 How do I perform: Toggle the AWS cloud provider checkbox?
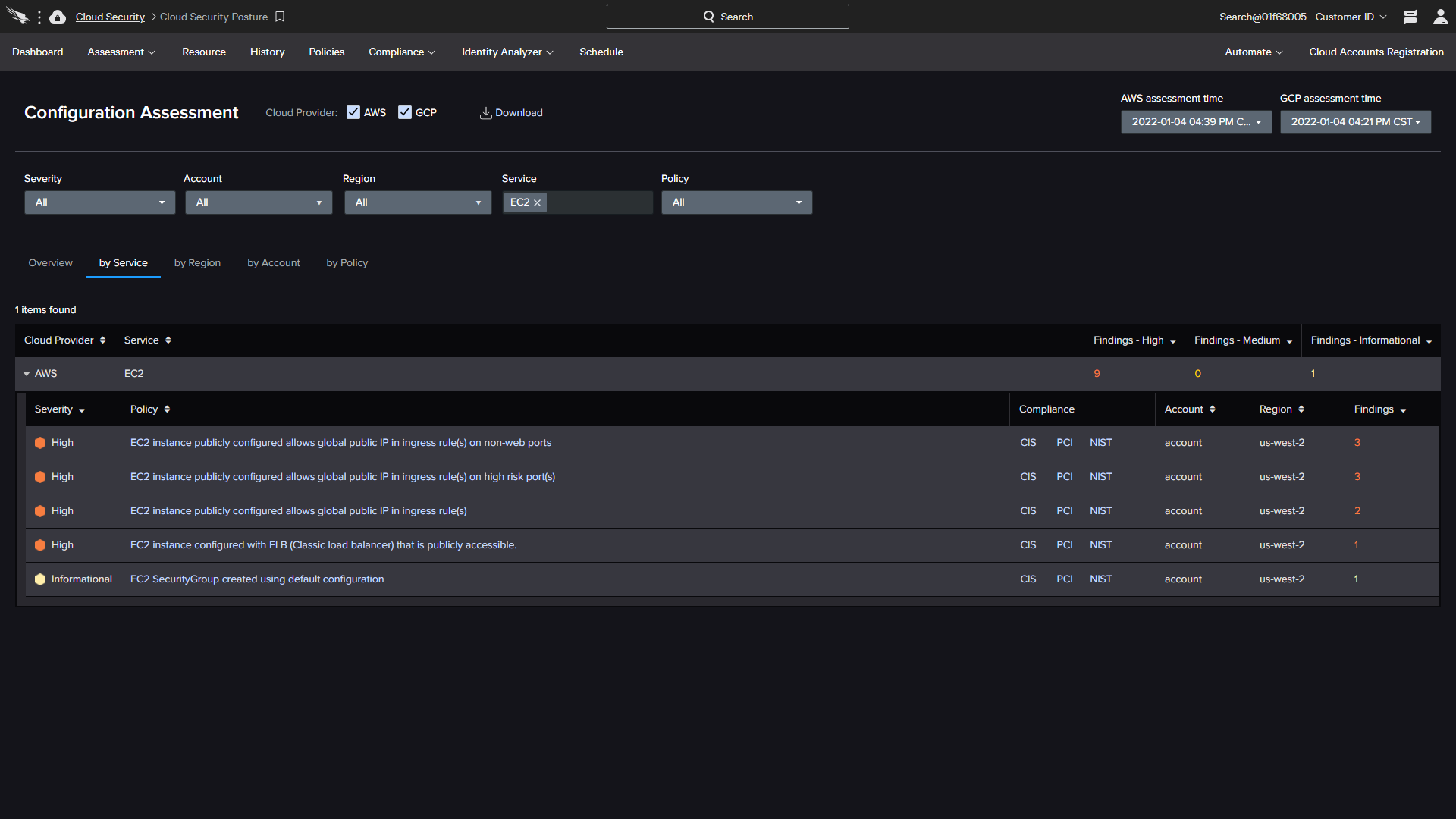(x=353, y=112)
